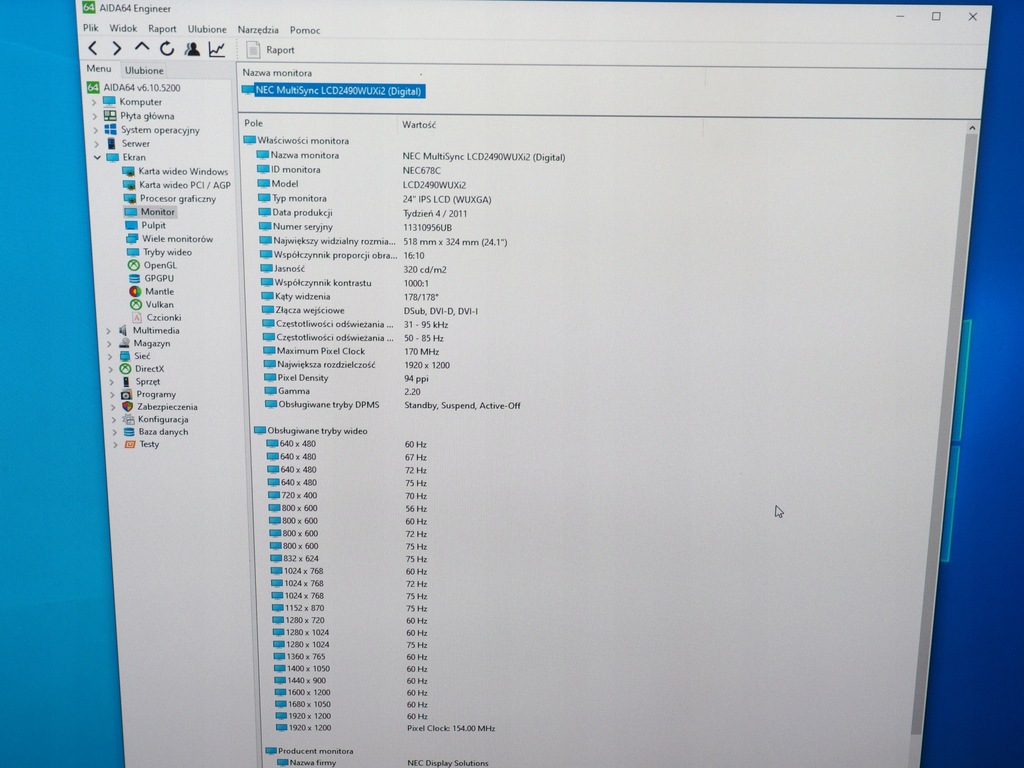Viewport: 1024px width, 768px height.
Task: Switch to the Ulubione tab in the sidebar
Action: click(x=144, y=71)
